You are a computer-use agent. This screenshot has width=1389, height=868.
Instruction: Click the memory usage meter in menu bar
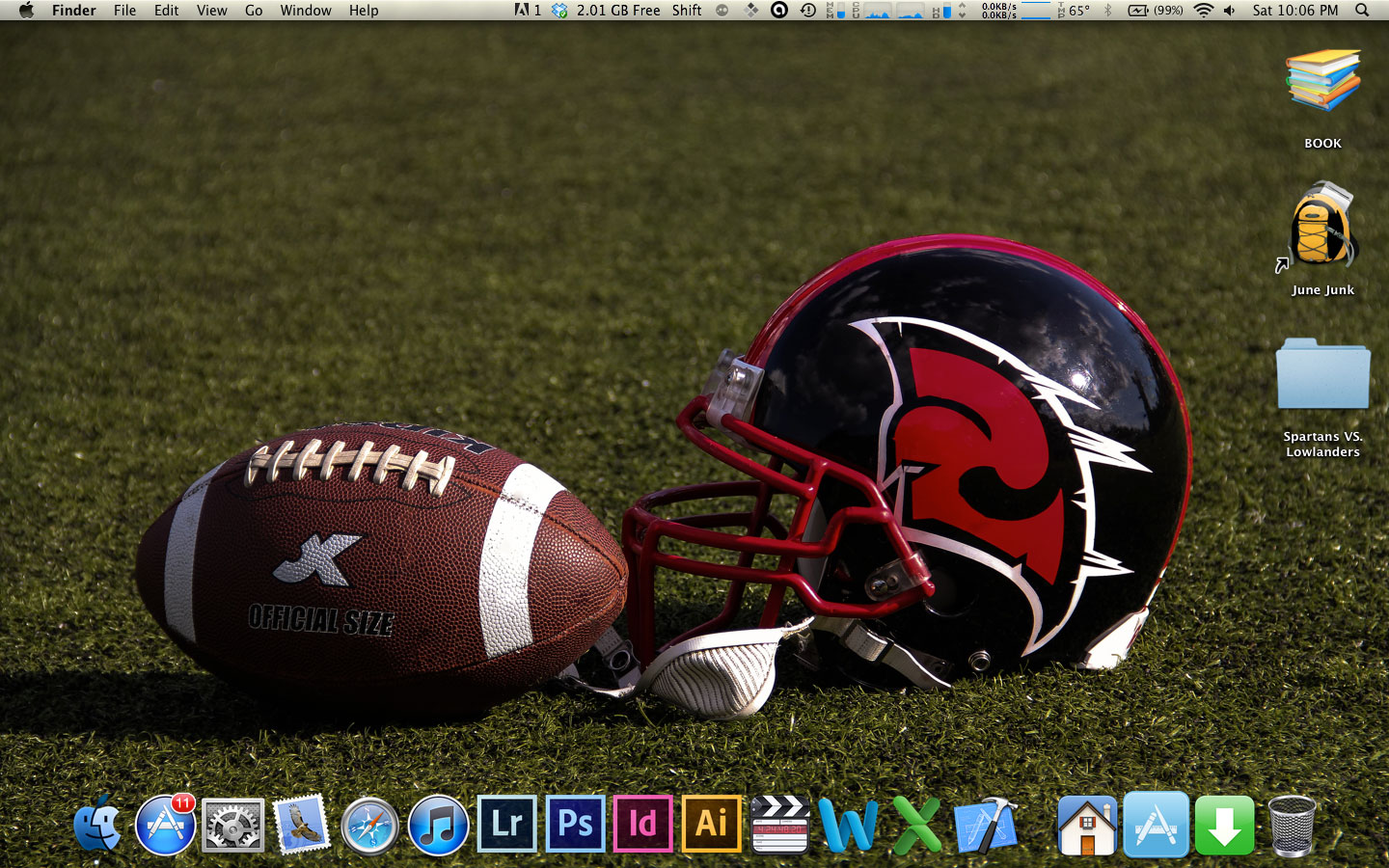[835, 11]
